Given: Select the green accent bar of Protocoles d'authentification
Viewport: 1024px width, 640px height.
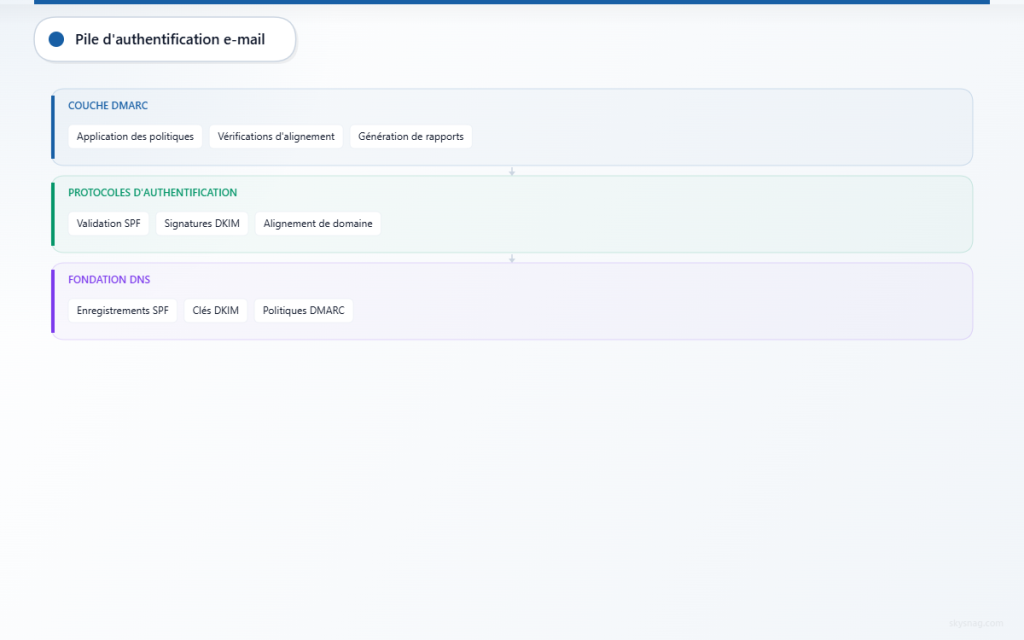Looking at the screenshot, I should point(53,214).
